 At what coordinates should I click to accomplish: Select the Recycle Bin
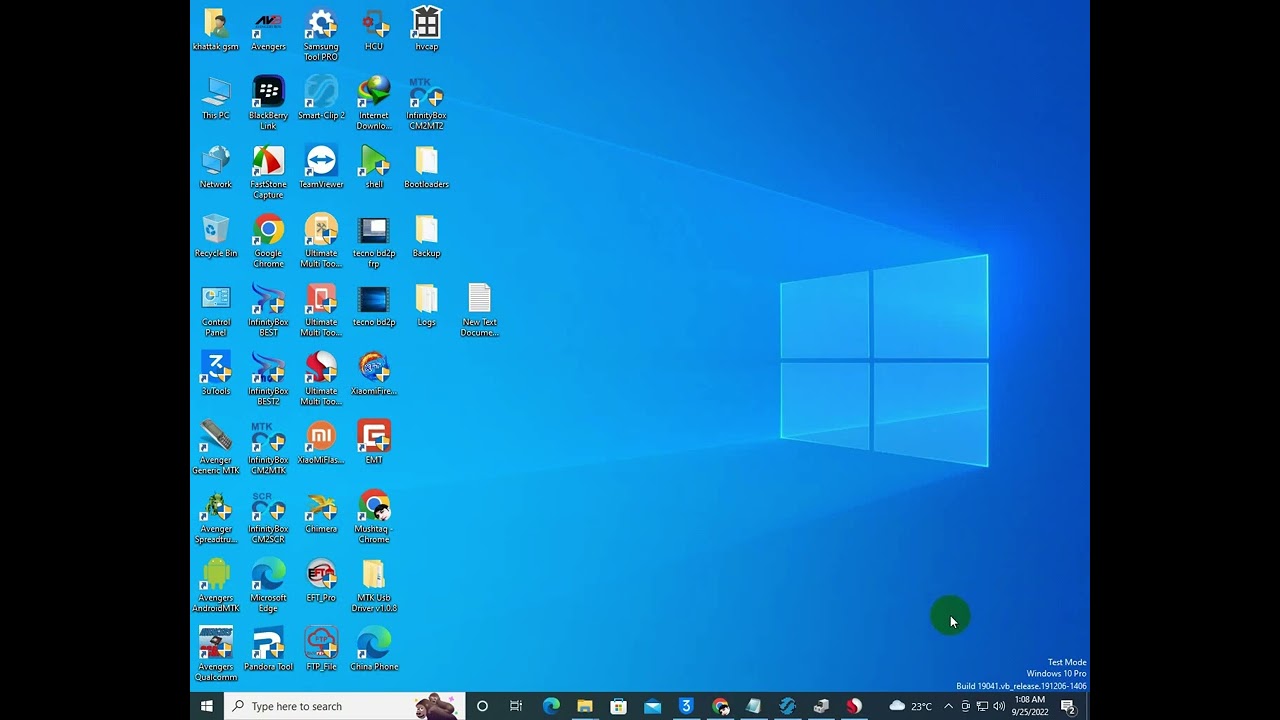(216, 236)
